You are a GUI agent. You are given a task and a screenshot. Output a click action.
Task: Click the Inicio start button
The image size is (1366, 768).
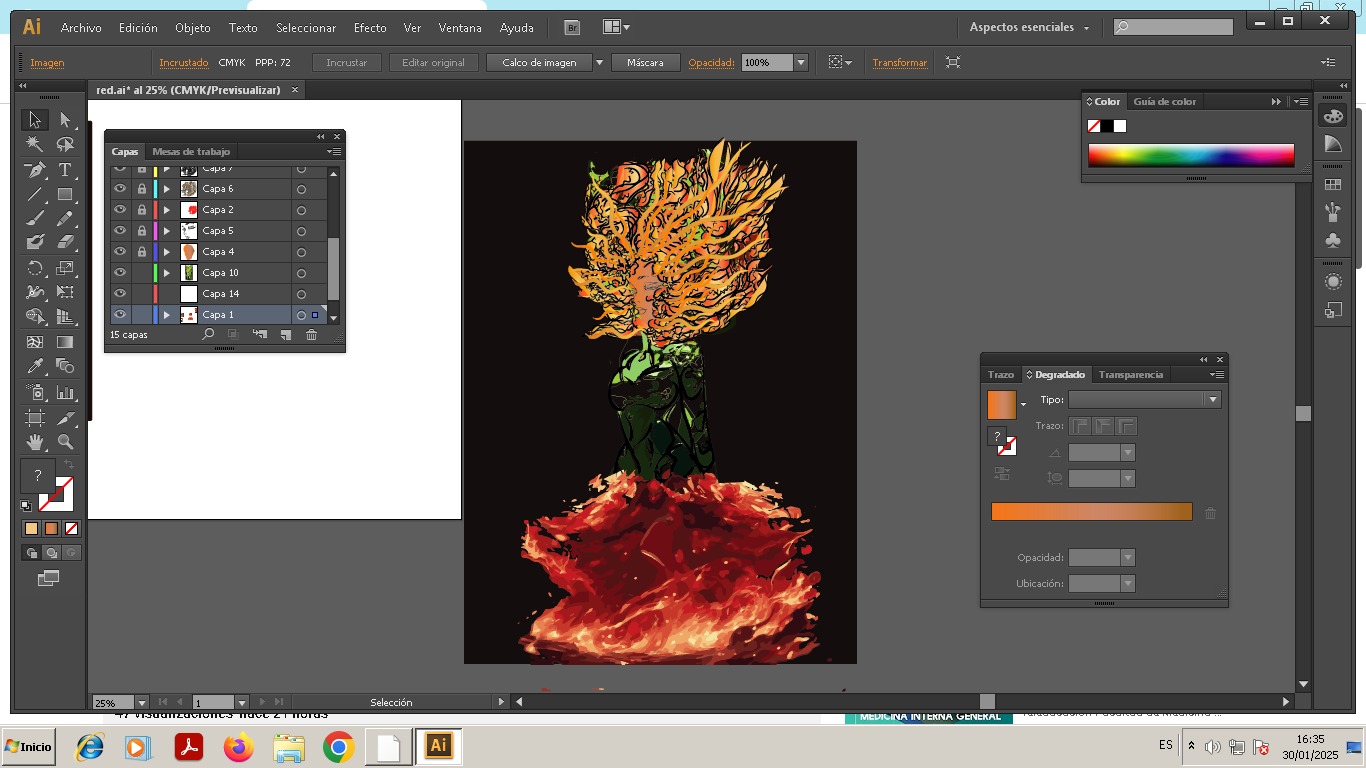click(28, 747)
